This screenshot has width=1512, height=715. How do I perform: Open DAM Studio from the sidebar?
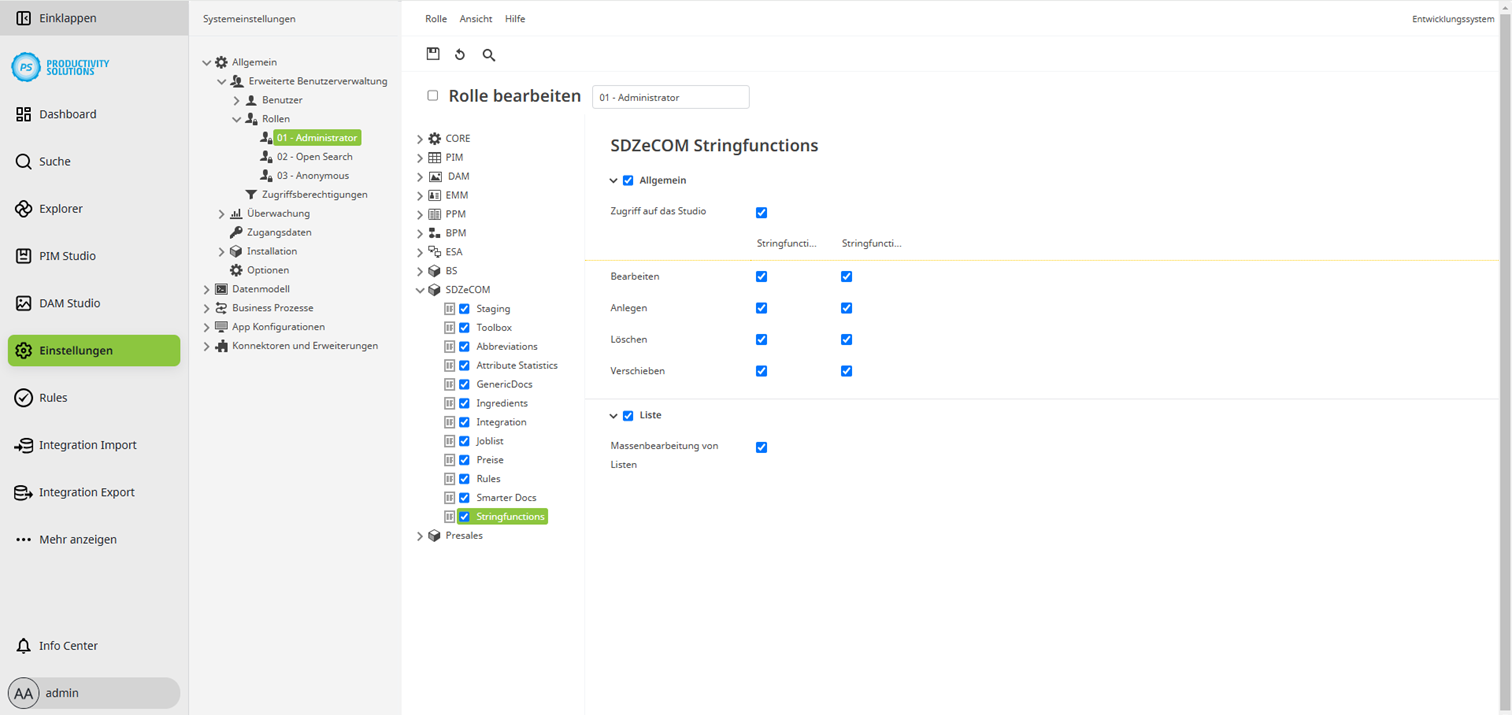point(70,303)
